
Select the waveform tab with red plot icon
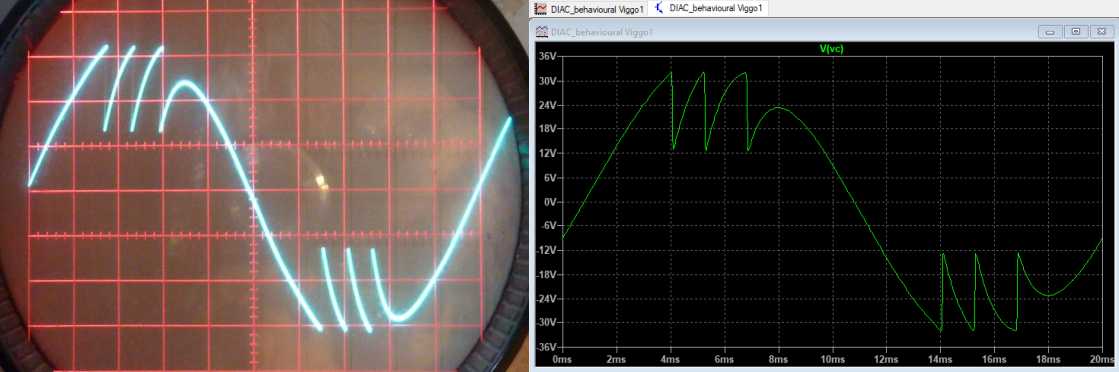pyautogui.click(x=590, y=9)
